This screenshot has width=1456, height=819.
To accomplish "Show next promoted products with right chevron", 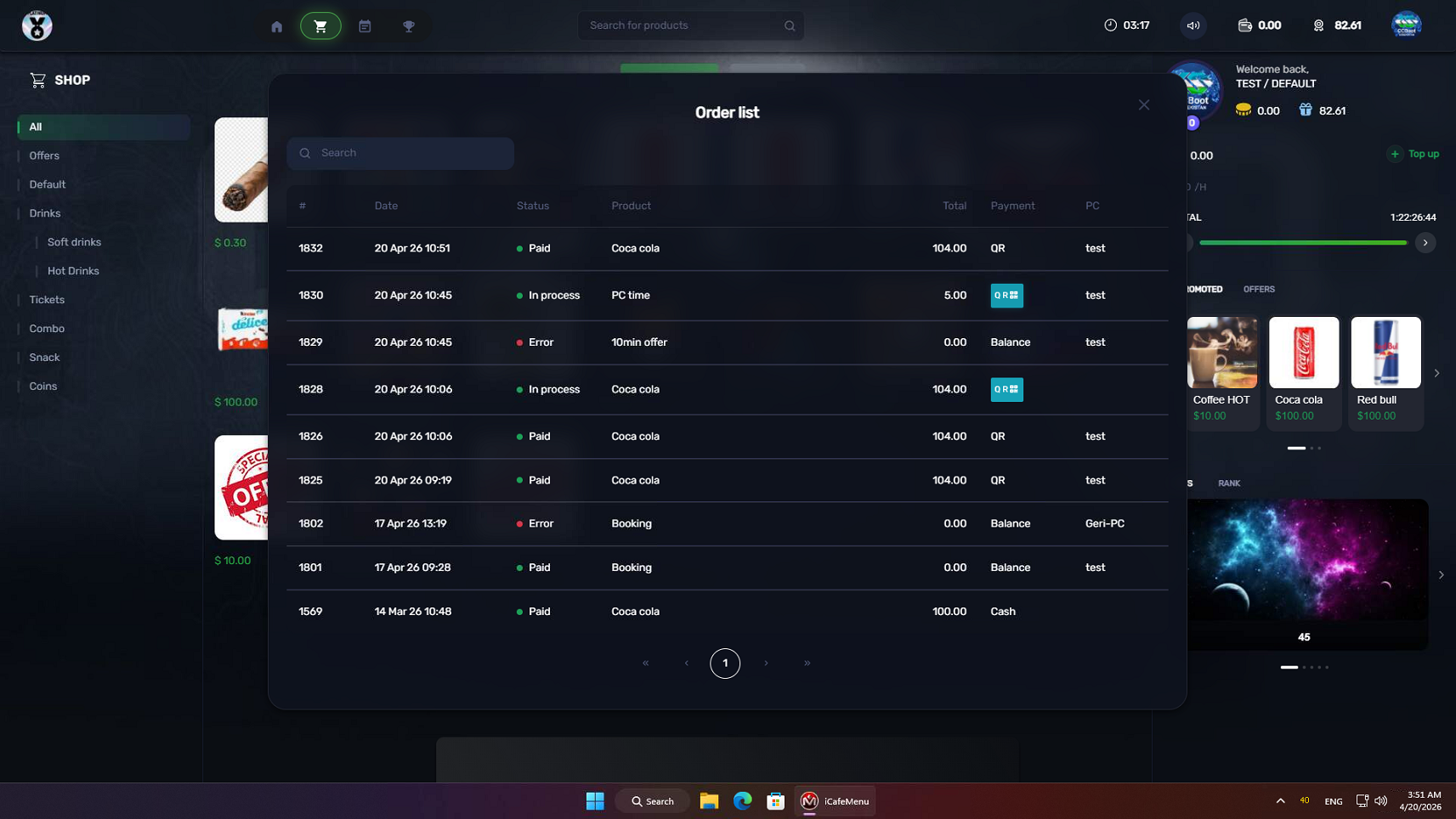I will pos(1436,373).
